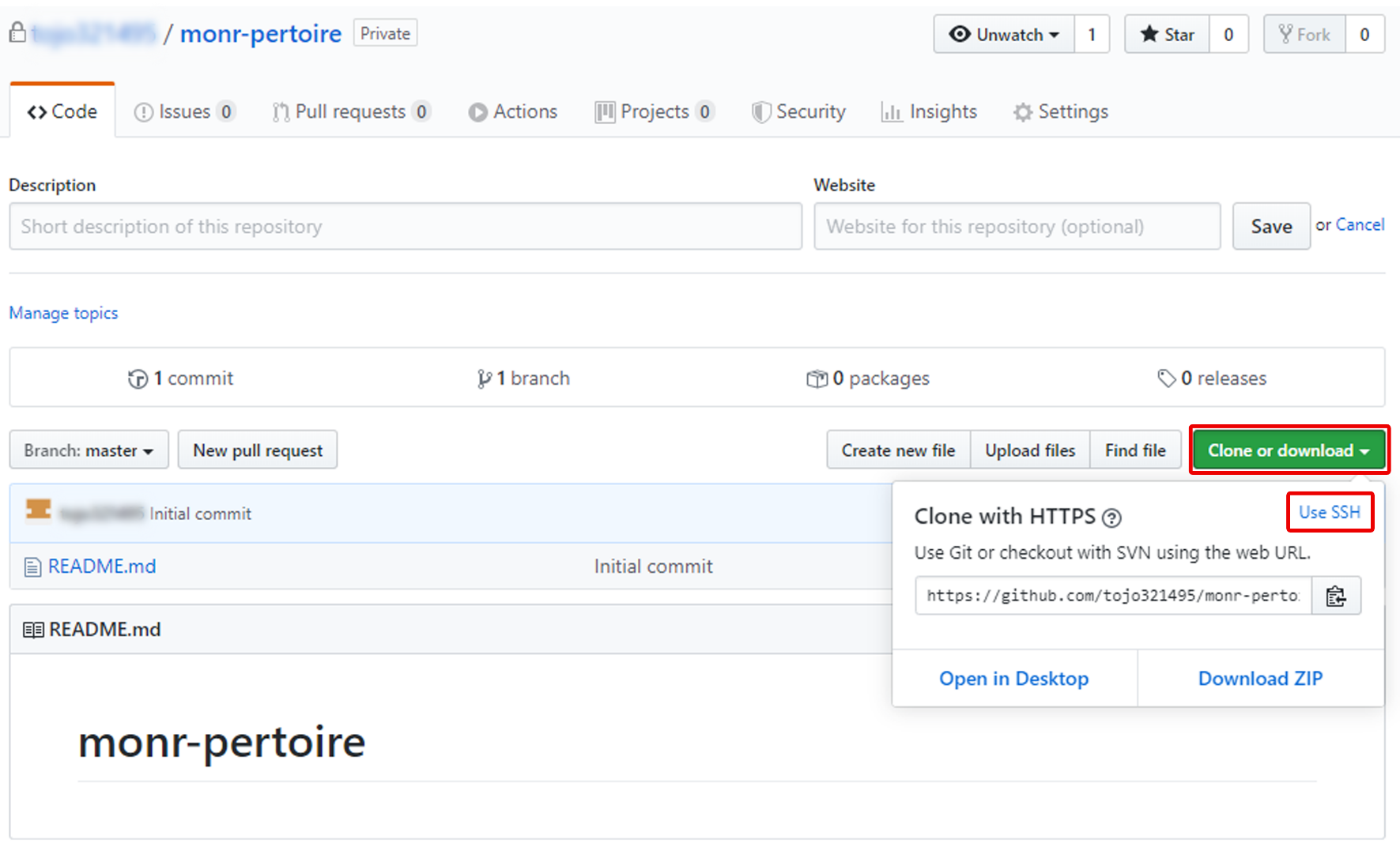This screenshot has width=1400, height=847.
Task: Switch clone method with Use SSH
Action: point(1330,512)
